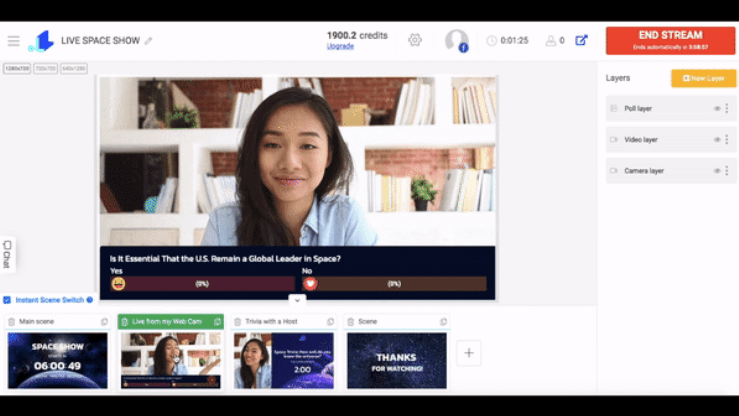Open the Chat side panel
Viewport: 739px width, 416px height.
pos(7,254)
